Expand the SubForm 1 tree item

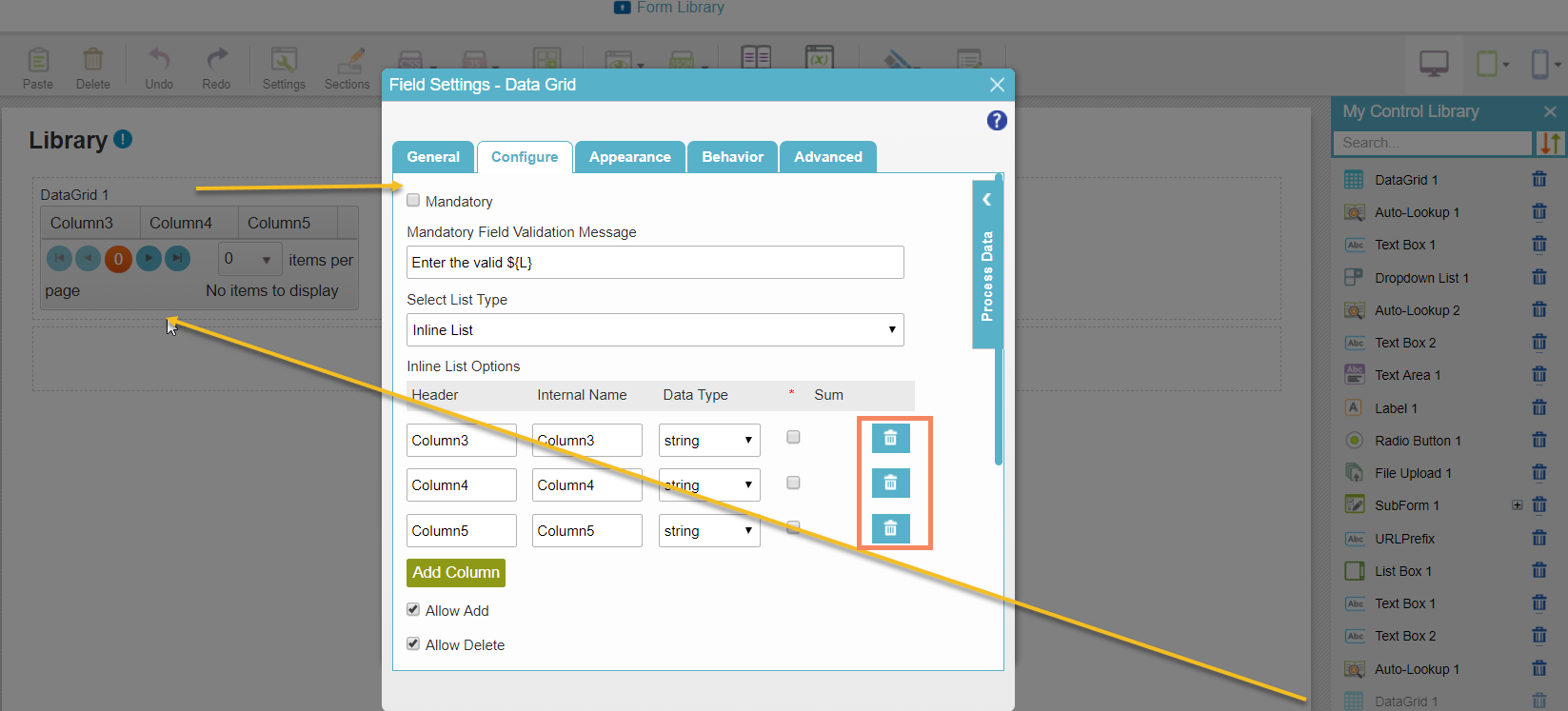point(1517,505)
